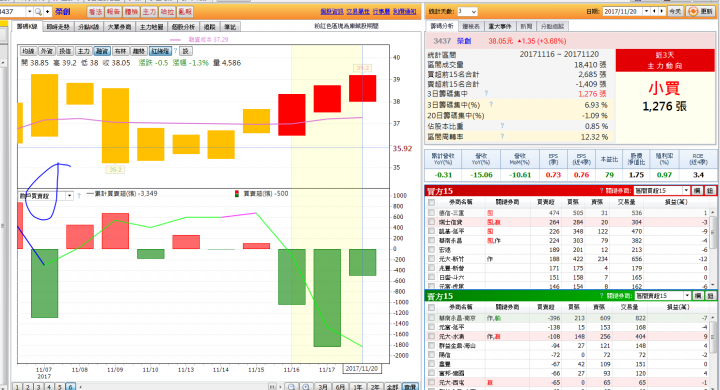The width and height of the screenshot is (720, 390).
Task: Switch to the 主力地圖 tab
Action: [x=152, y=27]
